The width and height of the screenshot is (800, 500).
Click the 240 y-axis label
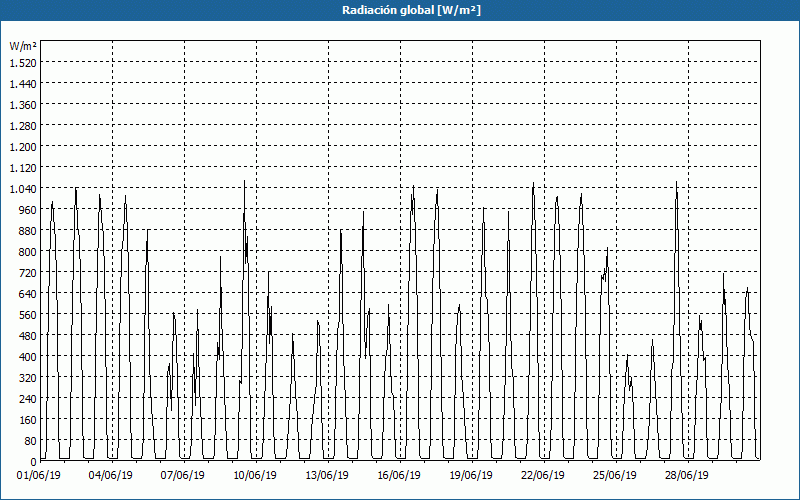27,399
